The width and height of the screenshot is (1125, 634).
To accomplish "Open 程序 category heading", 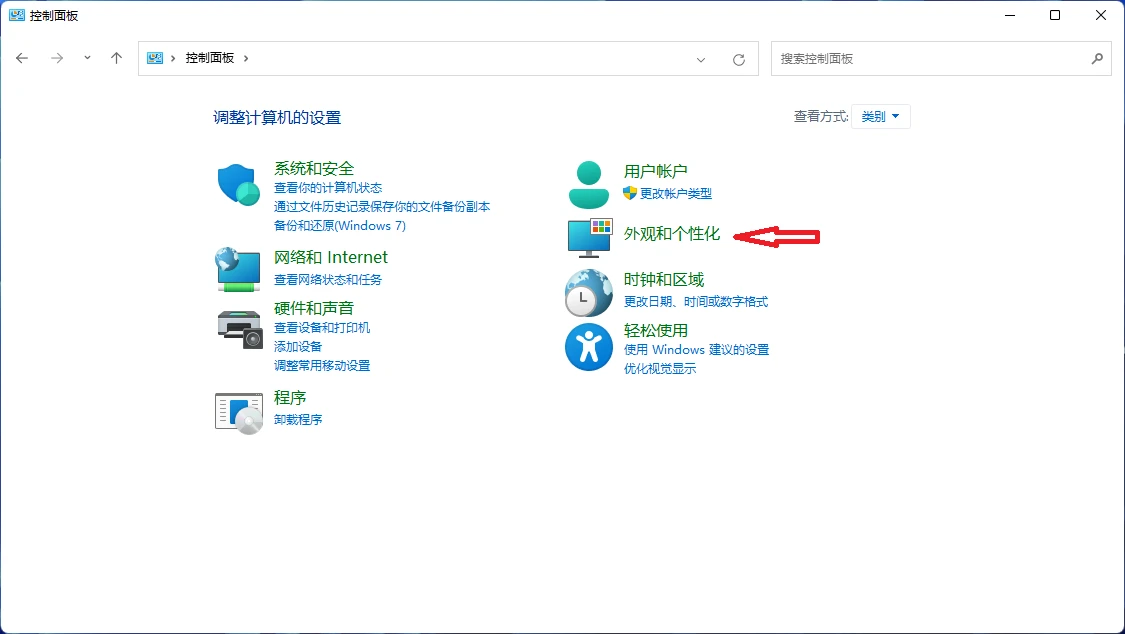I will [290, 397].
